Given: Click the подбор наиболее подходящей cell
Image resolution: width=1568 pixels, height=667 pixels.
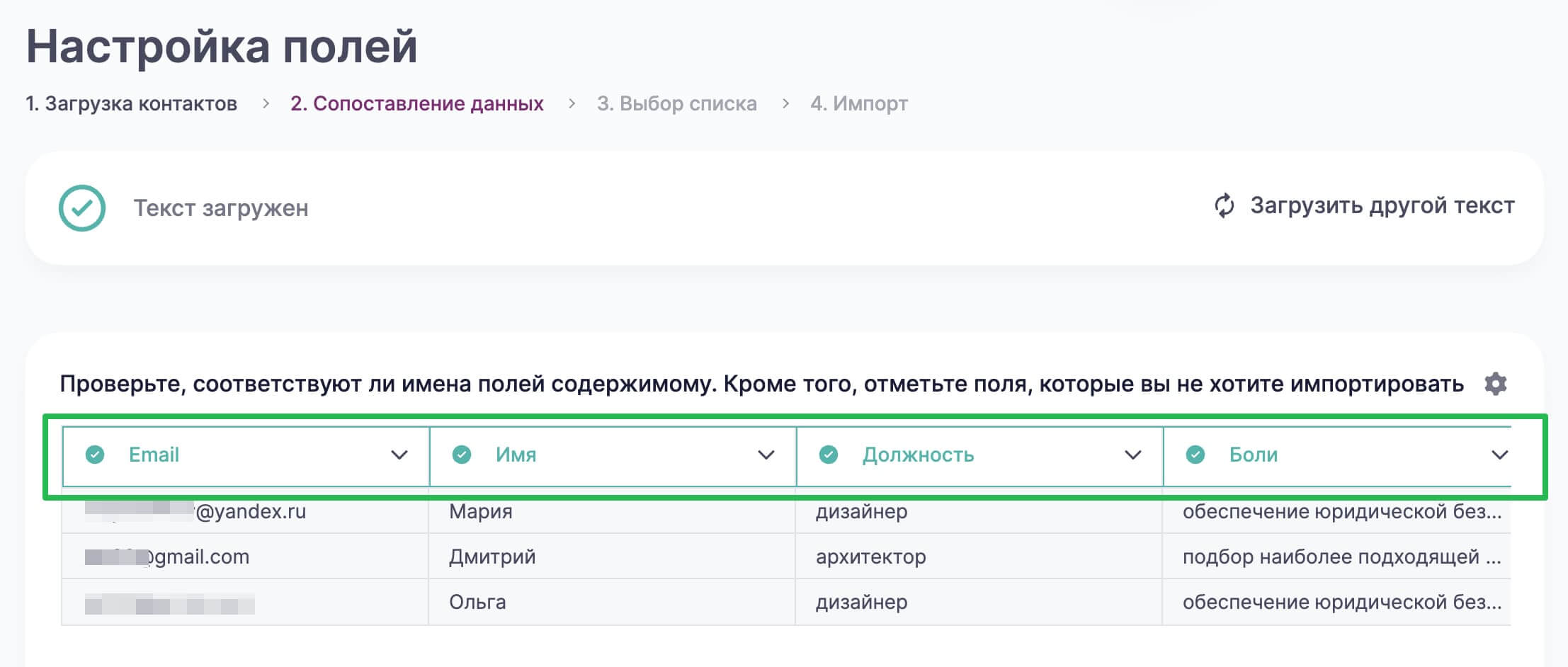Looking at the screenshot, I should (1337, 557).
